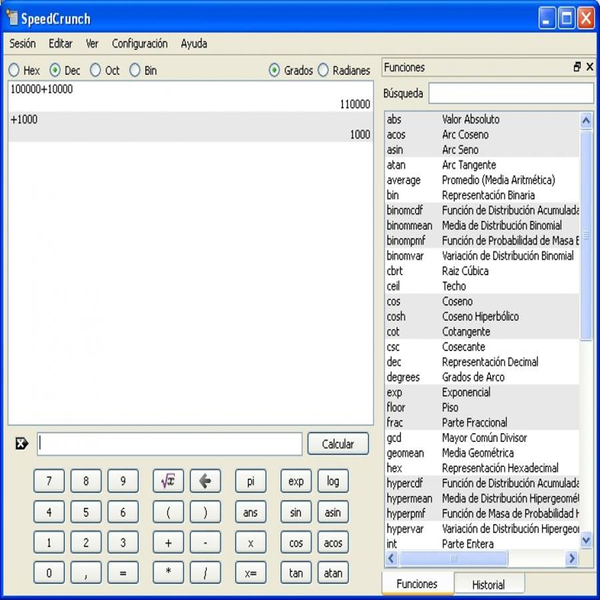
Task: Open the Ver menu
Action: [x=92, y=44]
